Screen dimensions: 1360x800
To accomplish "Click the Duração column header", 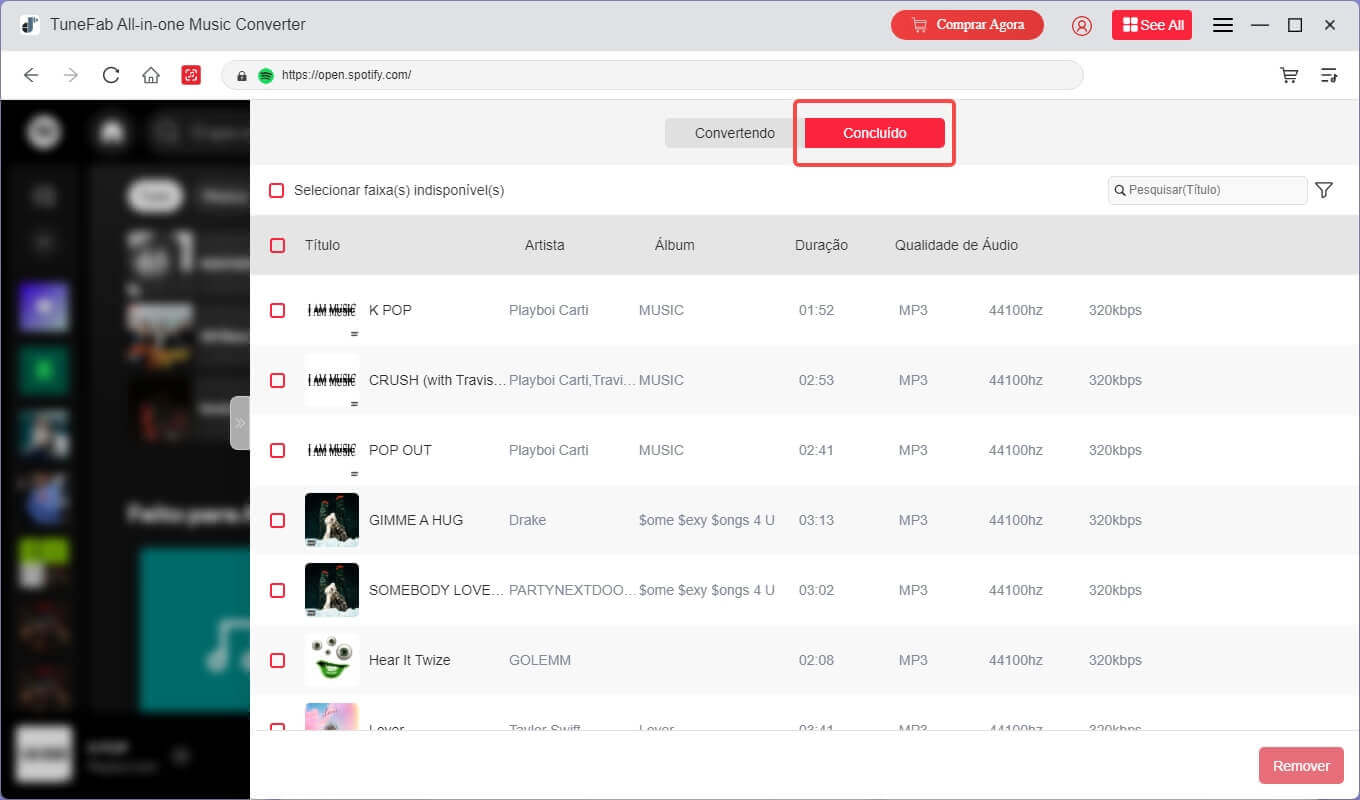I will pyautogui.click(x=821, y=245).
